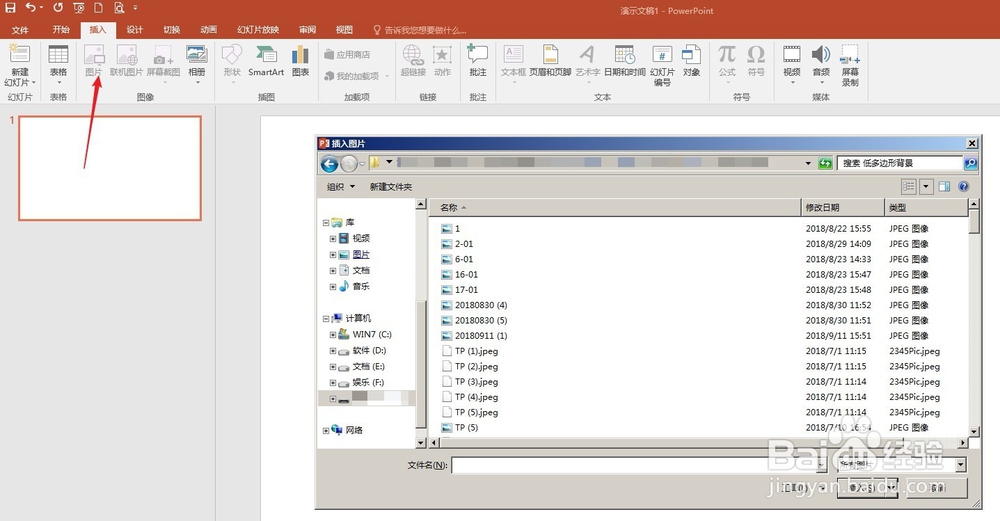Click the Back arrow in Insert Picture dialog
1000x521 pixels.
[x=329, y=164]
